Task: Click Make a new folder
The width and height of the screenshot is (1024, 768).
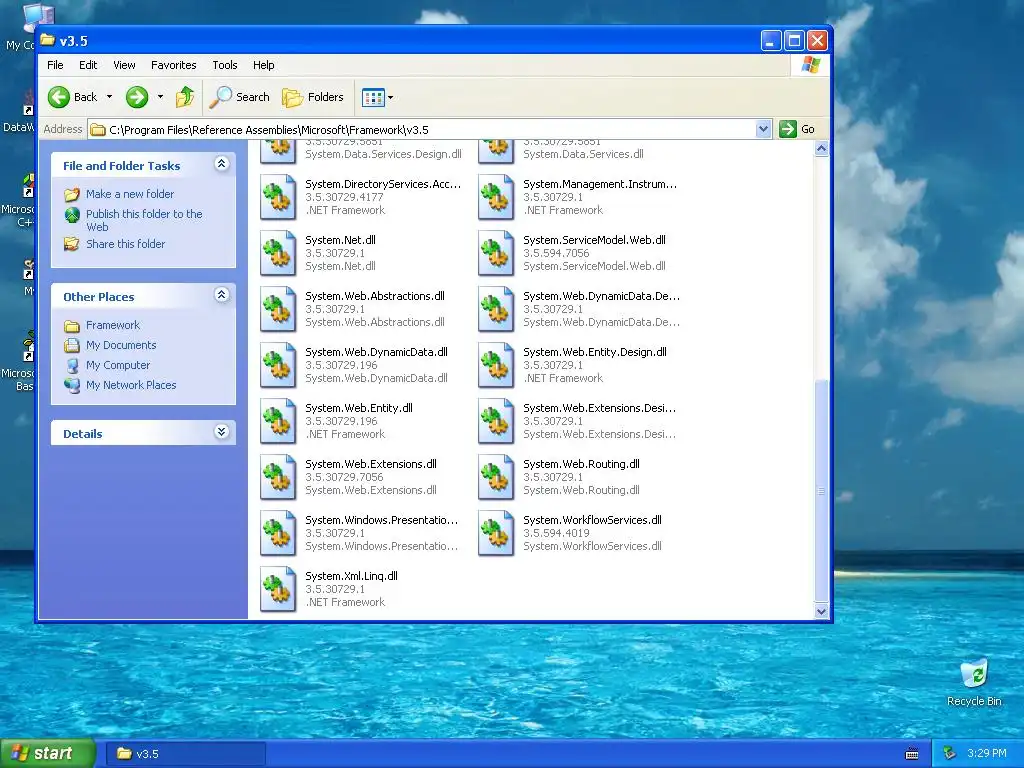Action: (x=130, y=194)
